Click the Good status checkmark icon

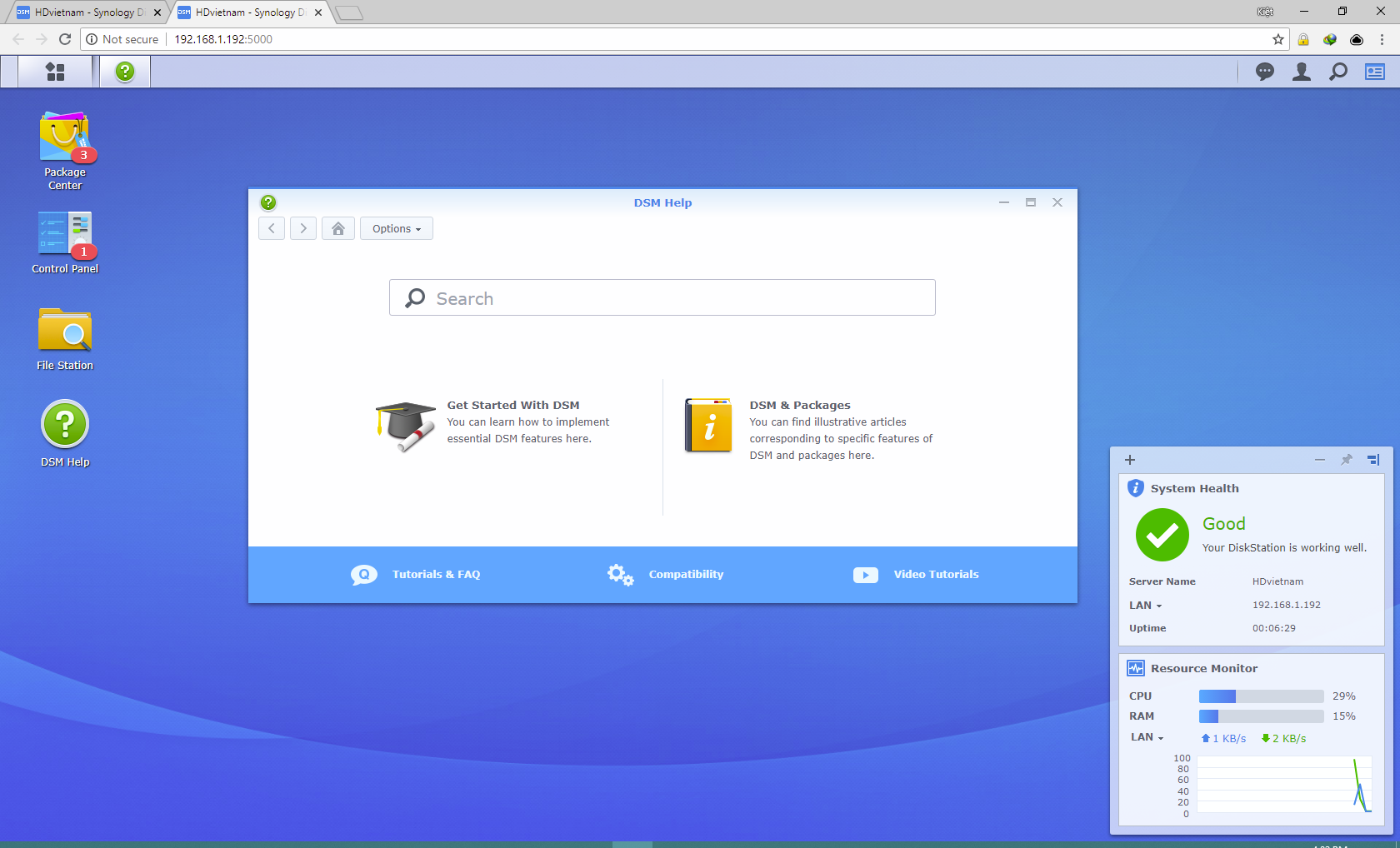[x=1162, y=535]
